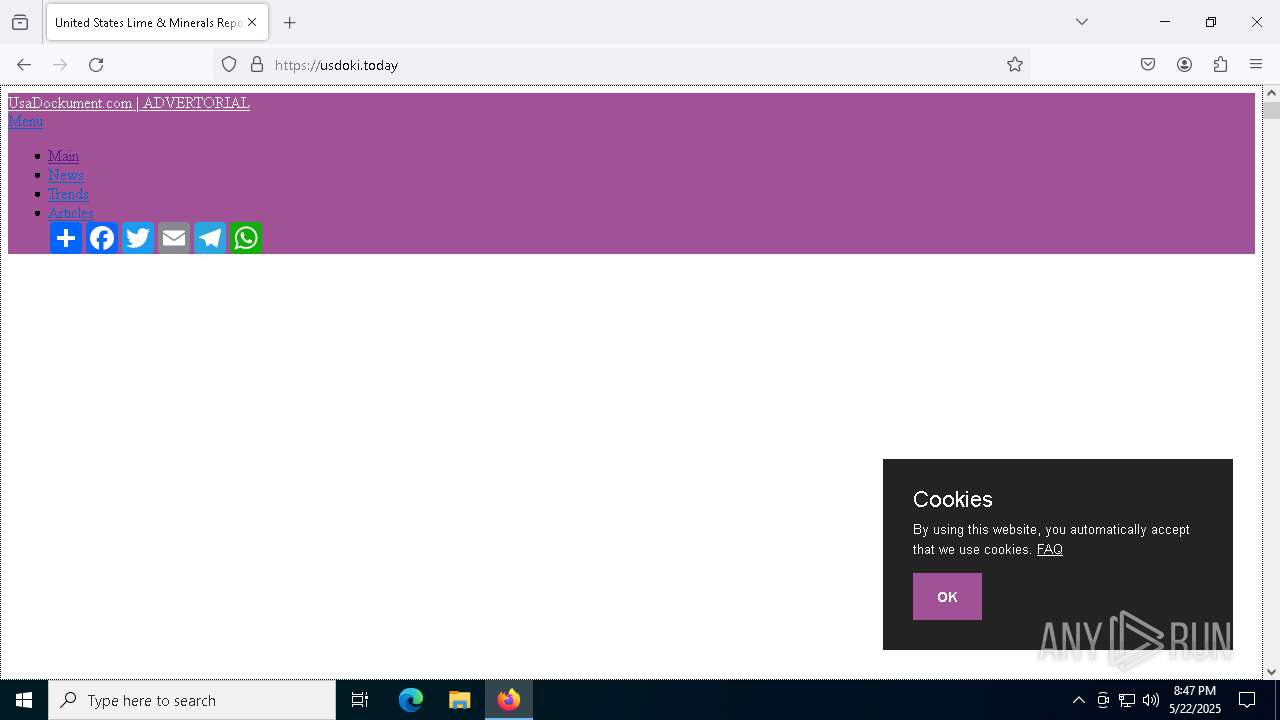Screen dimensions: 1280x720
Task: Open the cookies FAQ link
Action: 1050,549
